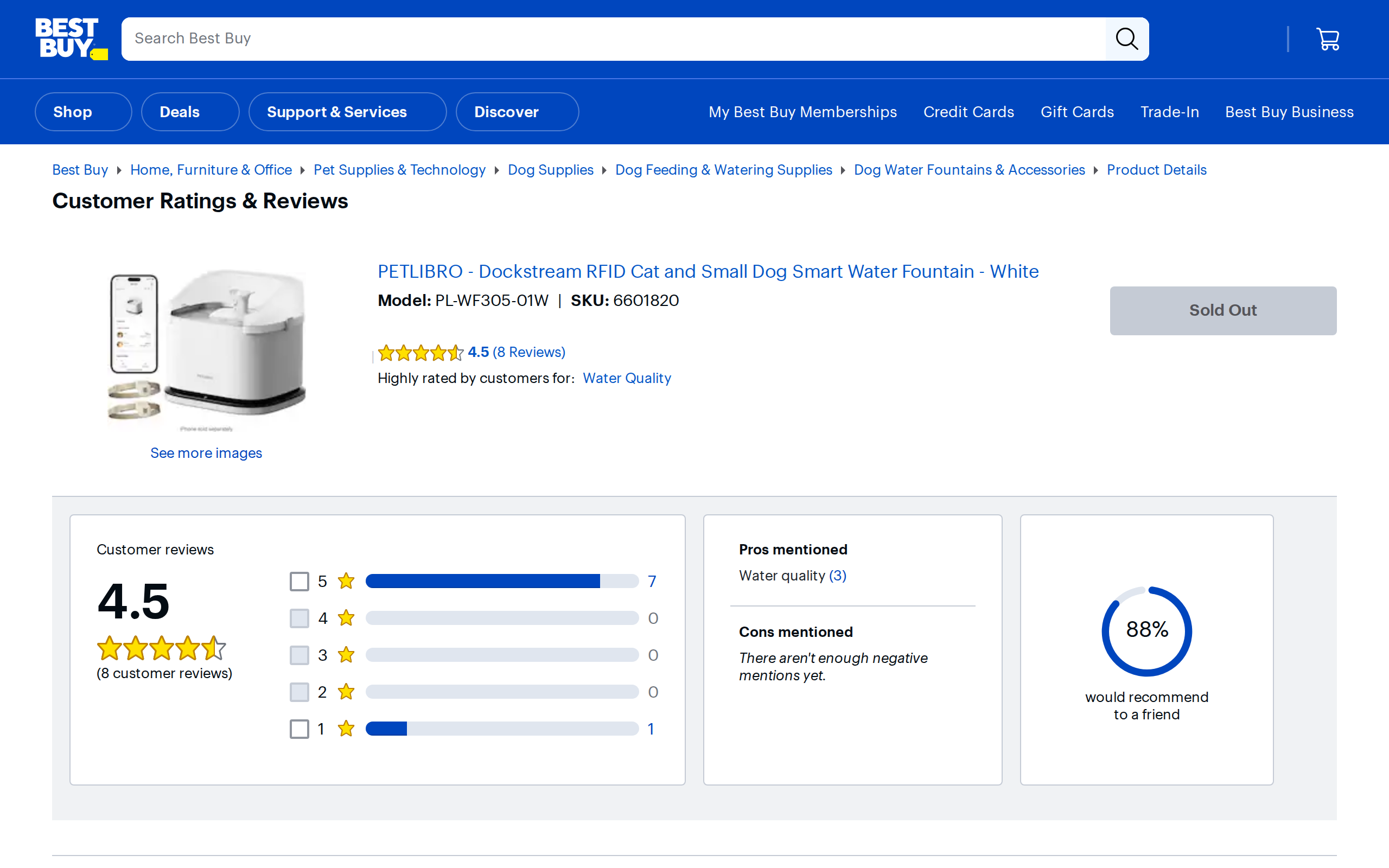1389x868 pixels.
Task: Click the large 4.5 star rating graphic
Action: 161,648
